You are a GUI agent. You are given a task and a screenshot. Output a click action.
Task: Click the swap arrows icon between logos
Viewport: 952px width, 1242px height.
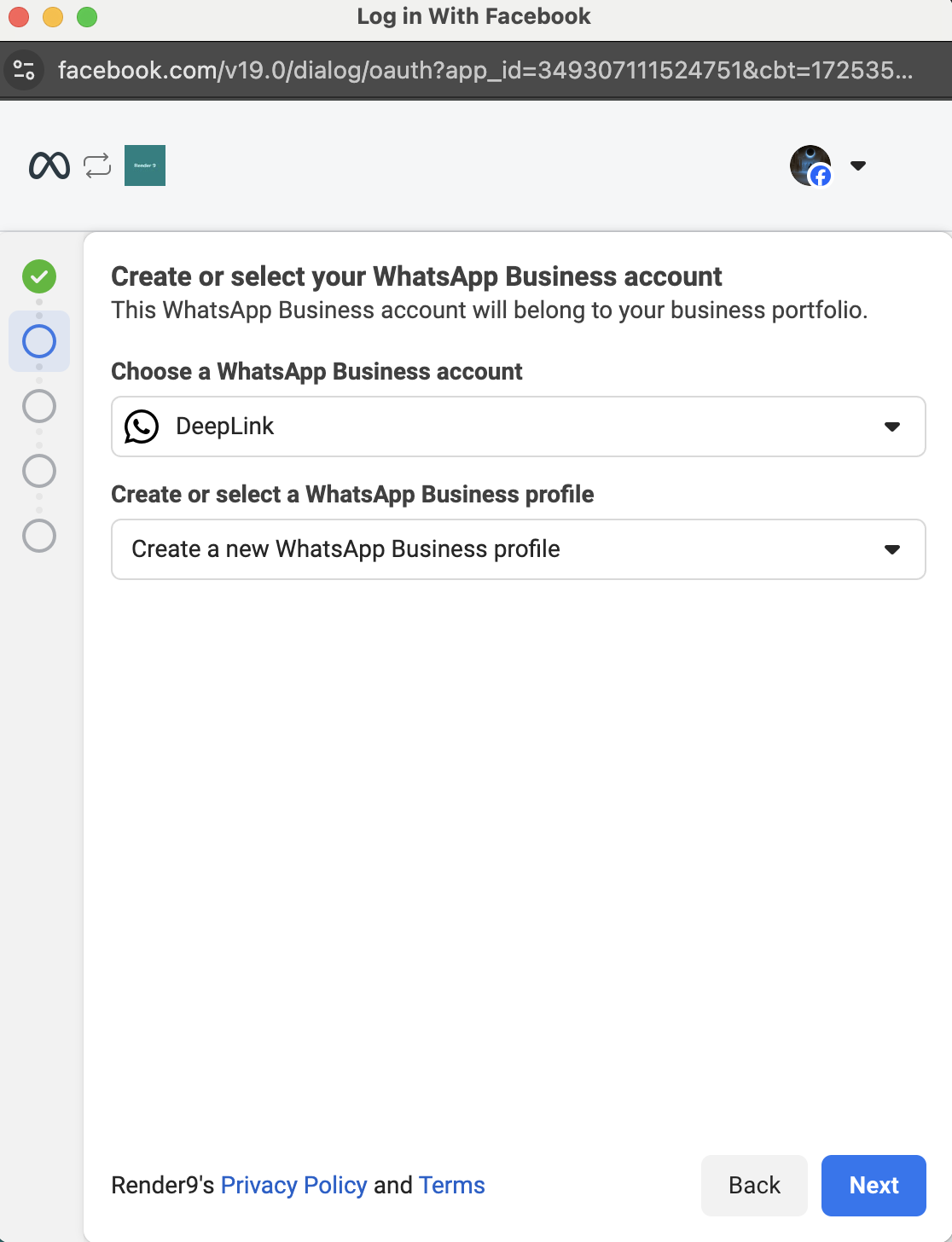coord(97,165)
